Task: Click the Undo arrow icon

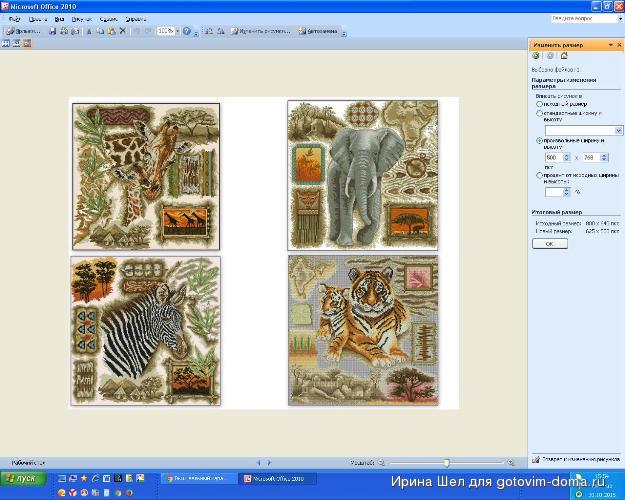Action: (136, 31)
